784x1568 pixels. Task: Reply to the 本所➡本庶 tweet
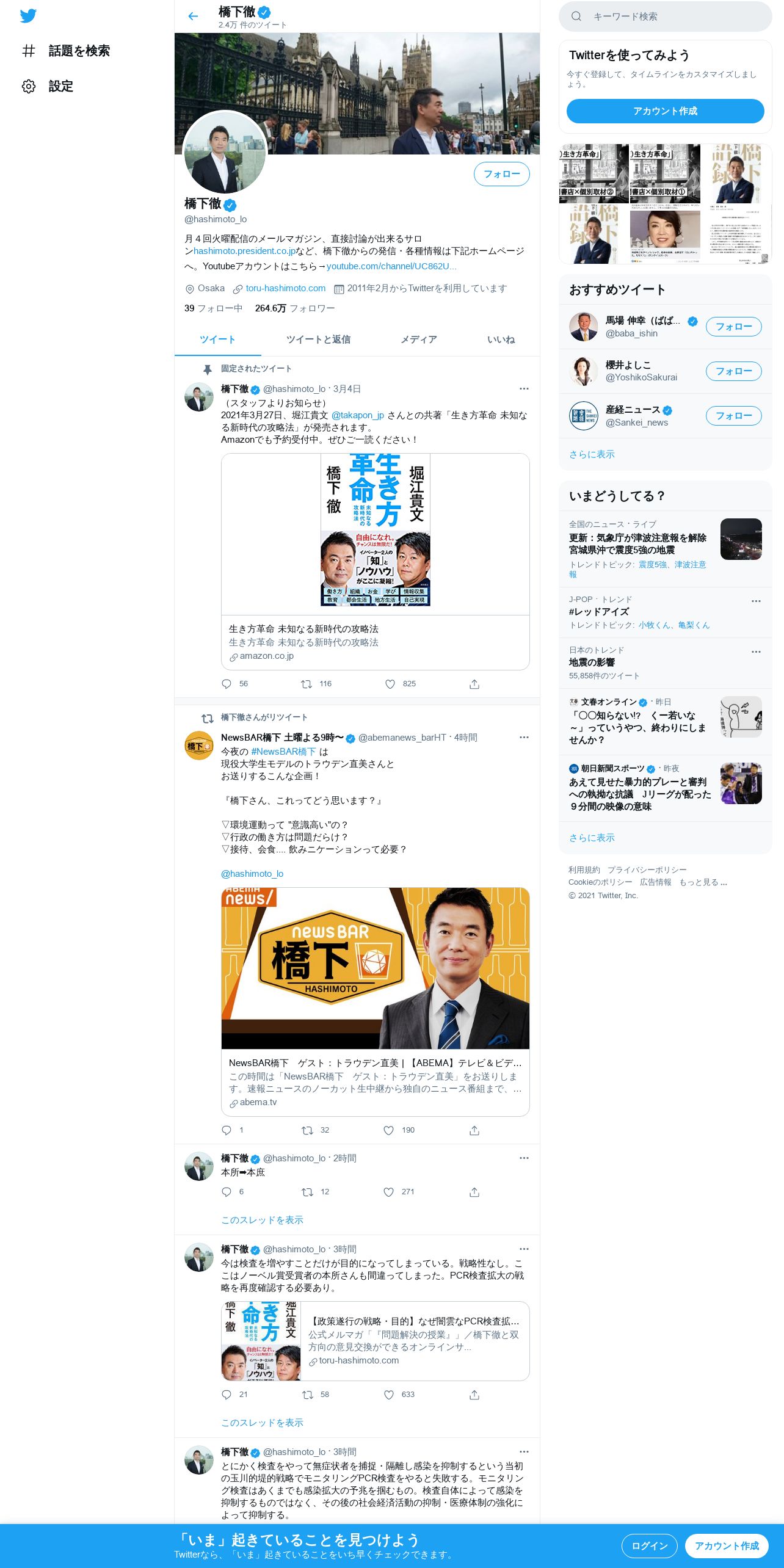(x=227, y=1192)
